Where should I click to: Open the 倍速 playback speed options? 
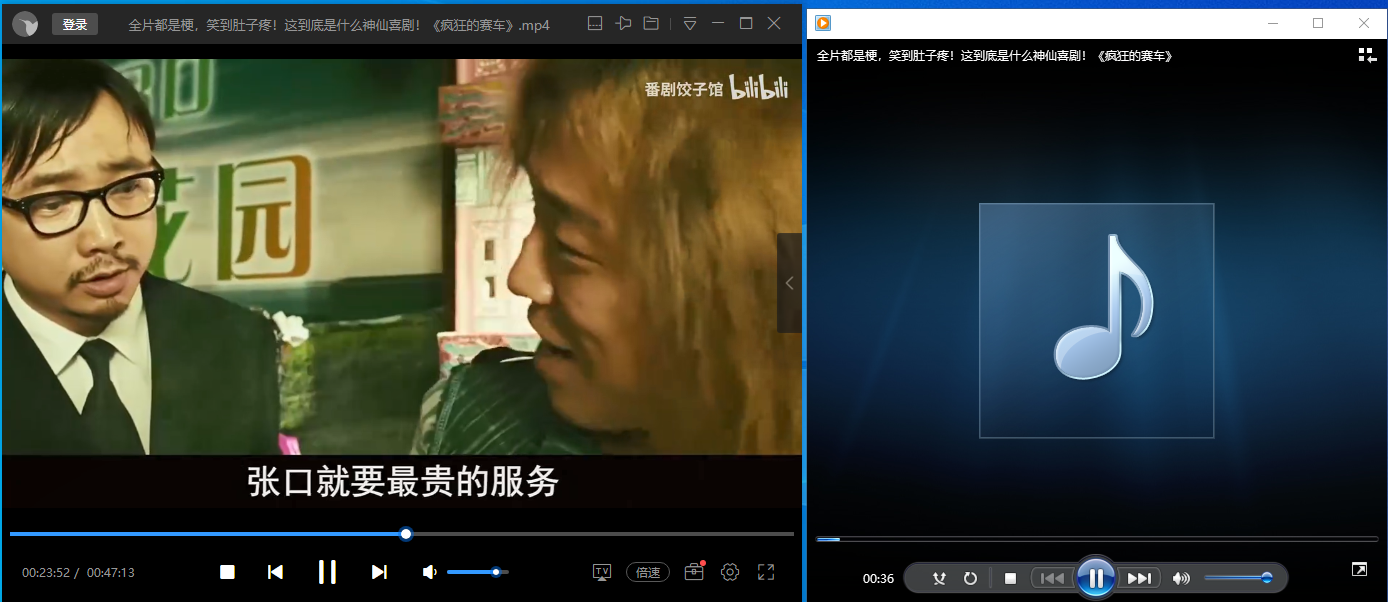tap(647, 571)
